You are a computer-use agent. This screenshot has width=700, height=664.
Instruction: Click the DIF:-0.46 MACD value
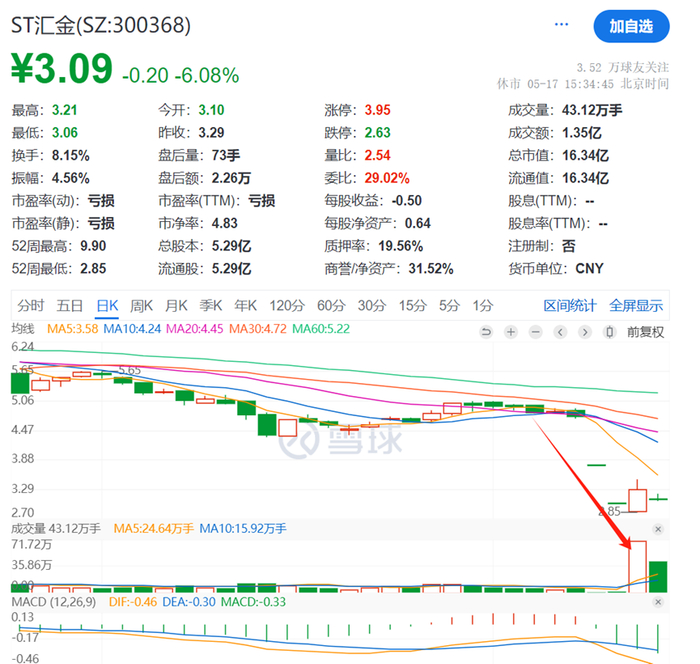(133, 602)
